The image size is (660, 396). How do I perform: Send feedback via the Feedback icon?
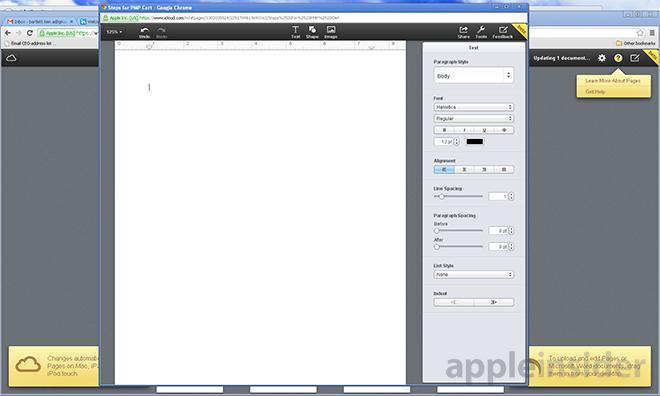[503, 32]
